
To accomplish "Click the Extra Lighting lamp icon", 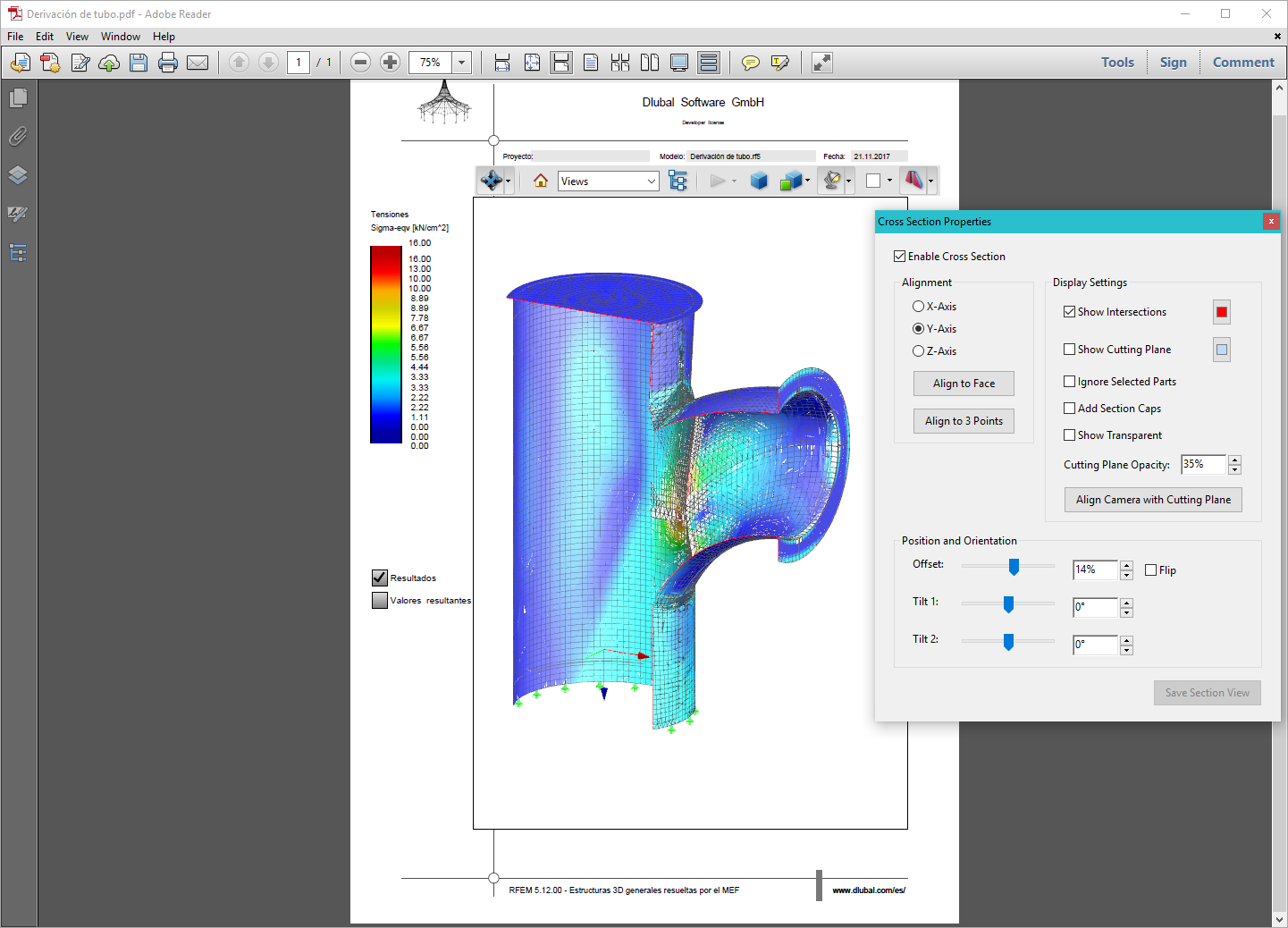I will [832, 181].
